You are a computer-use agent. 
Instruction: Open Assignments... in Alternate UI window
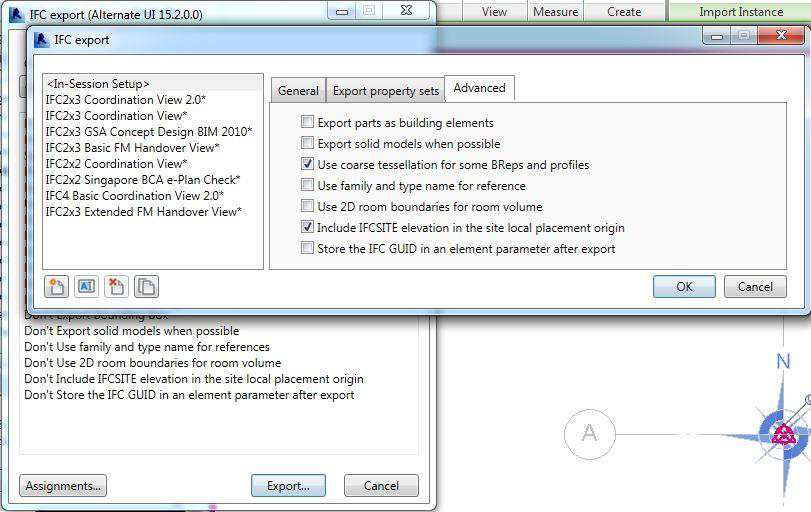pyautogui.click(x=63, y=486)
